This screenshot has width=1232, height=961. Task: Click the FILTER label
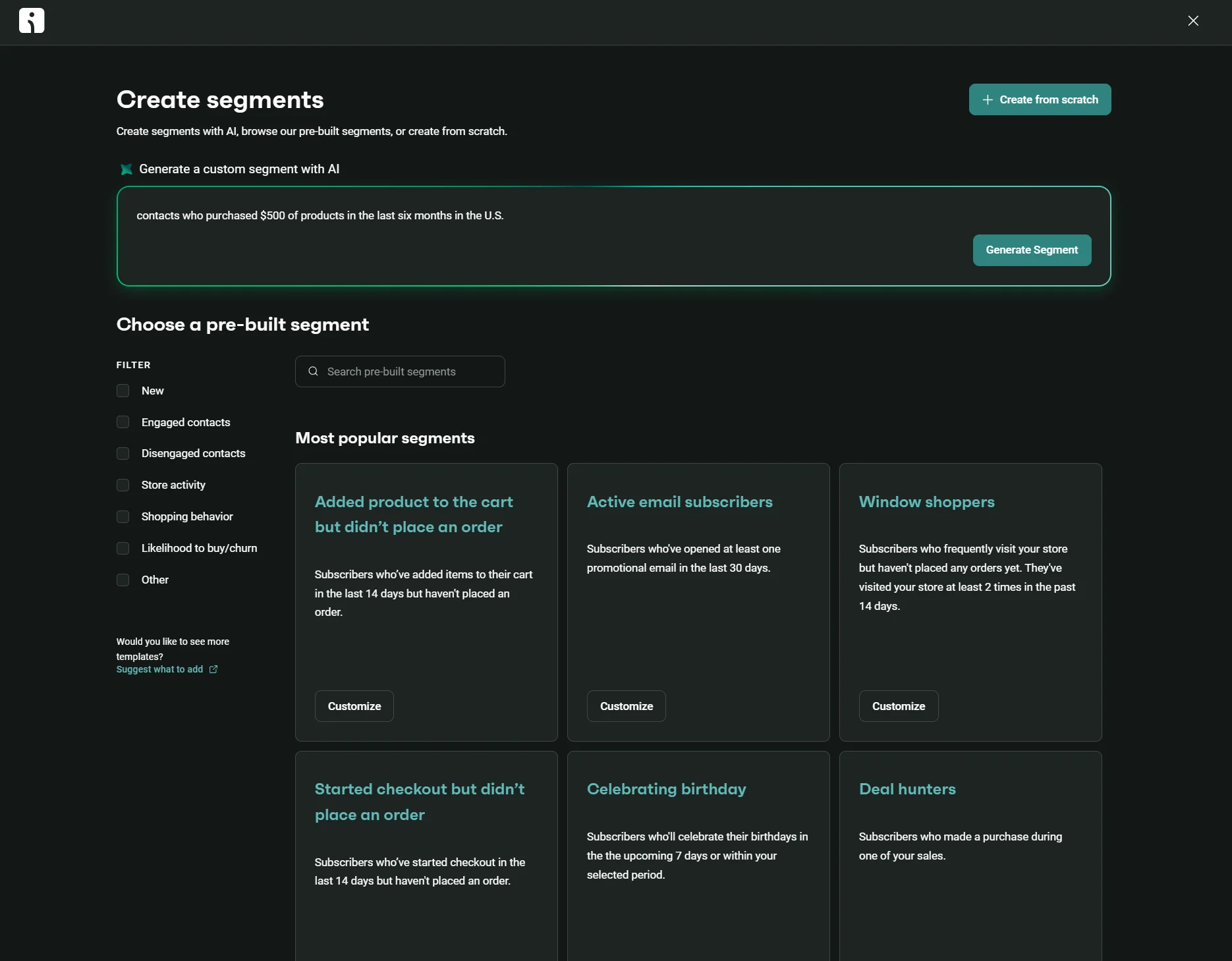coord(134,365)
